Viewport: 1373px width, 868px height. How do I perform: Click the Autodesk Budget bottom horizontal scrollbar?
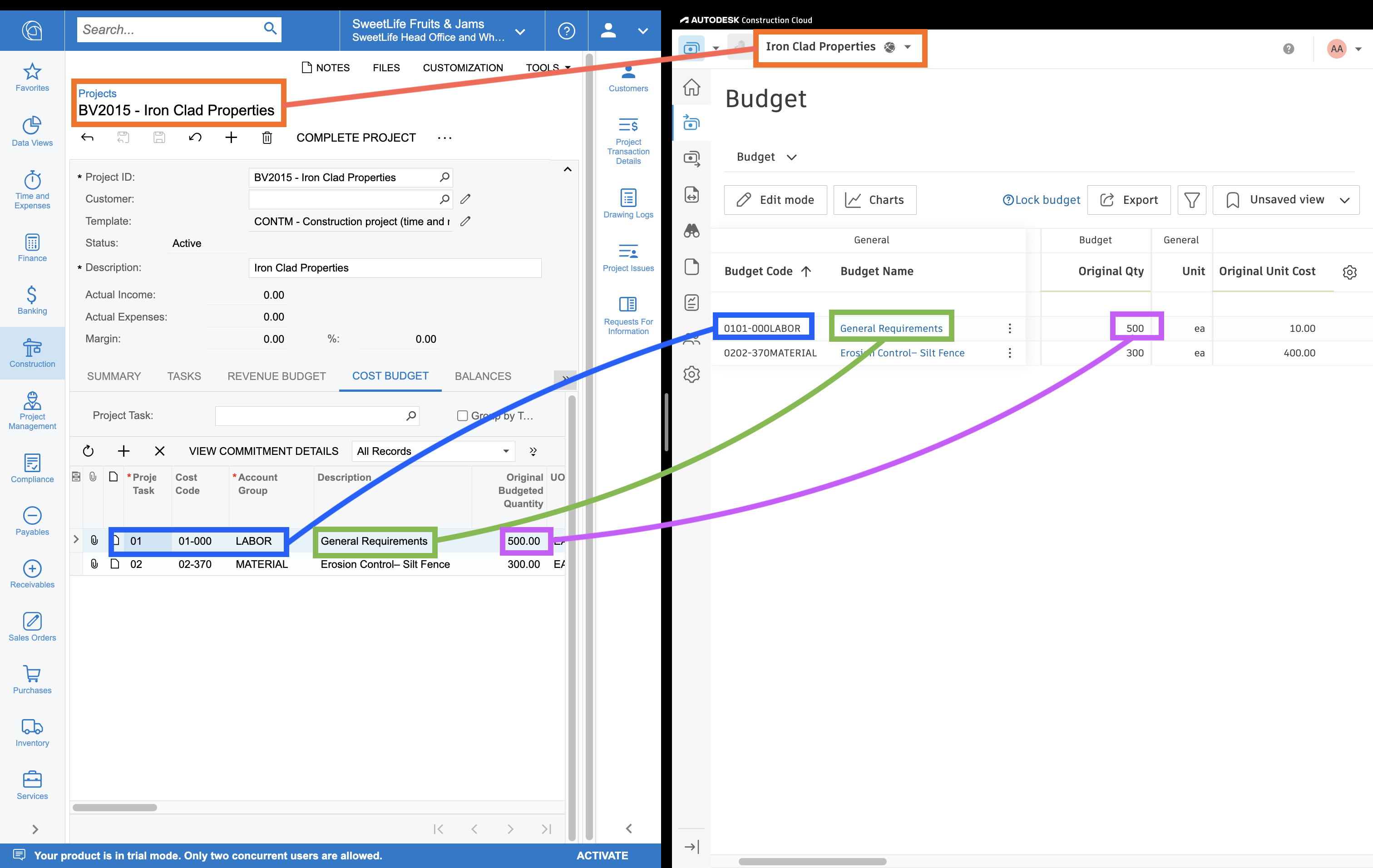coord(812,861)
